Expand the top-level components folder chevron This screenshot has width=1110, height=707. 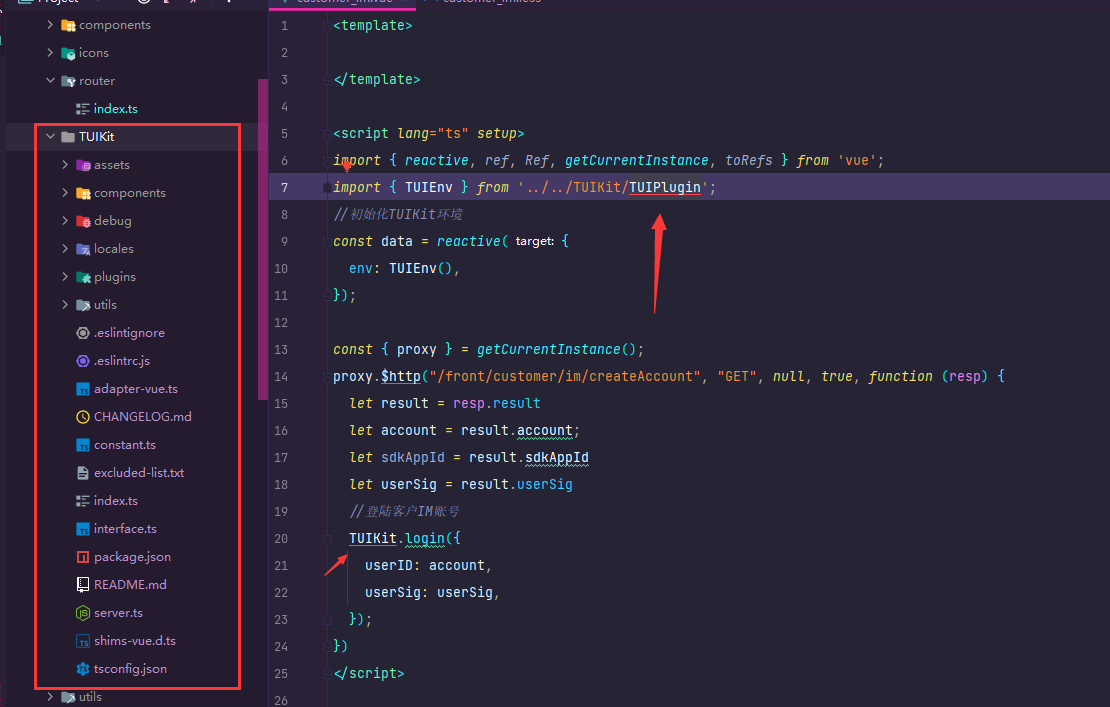pyautogui.click(x=50, y=25)
